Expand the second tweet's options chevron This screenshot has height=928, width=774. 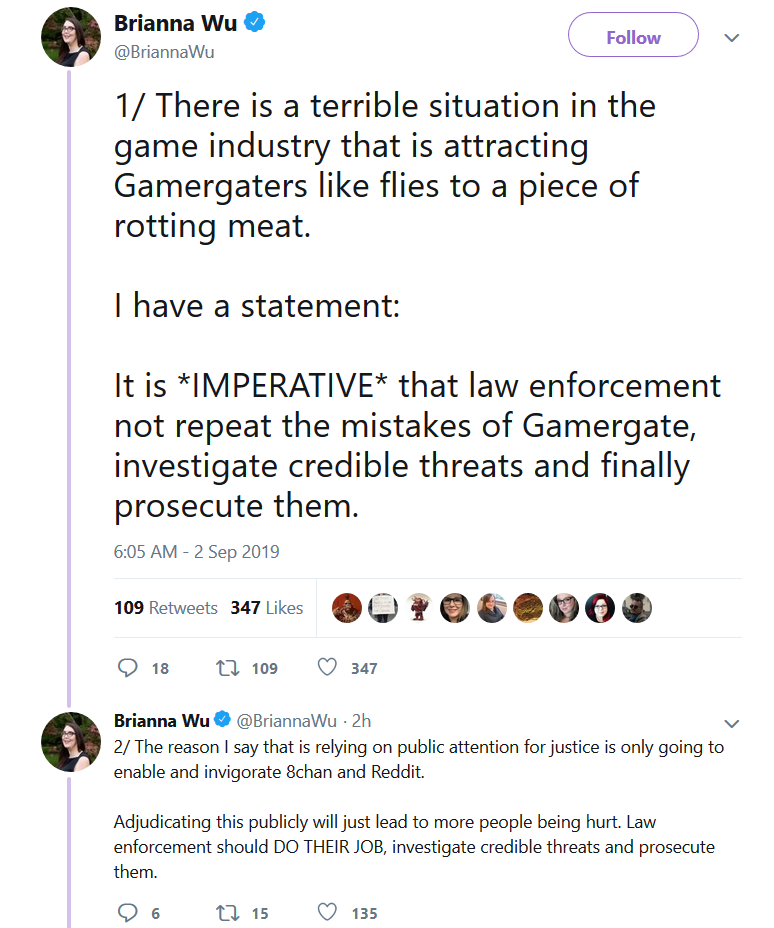tap(732, 723)
